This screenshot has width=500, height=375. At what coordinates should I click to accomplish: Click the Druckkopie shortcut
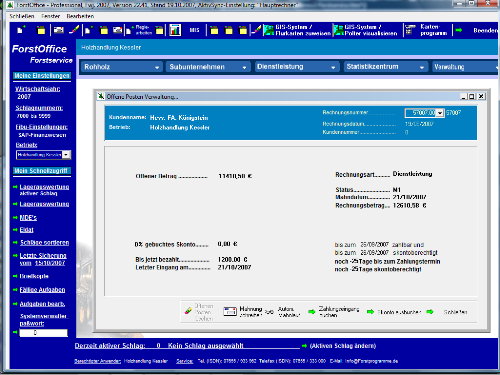pyautogui.click(x=34, y=276)
